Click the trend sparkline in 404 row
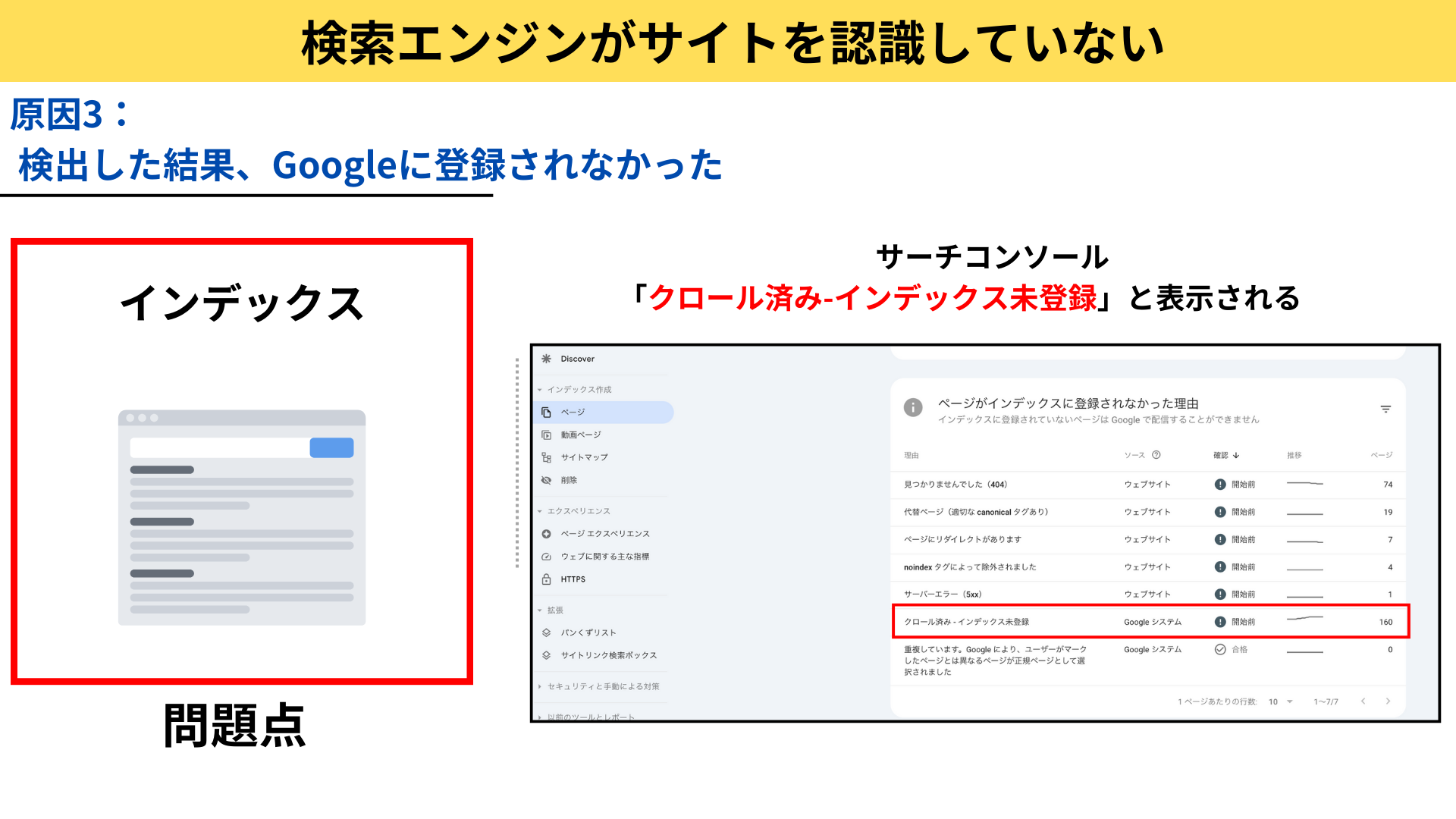 [1305, 484]
